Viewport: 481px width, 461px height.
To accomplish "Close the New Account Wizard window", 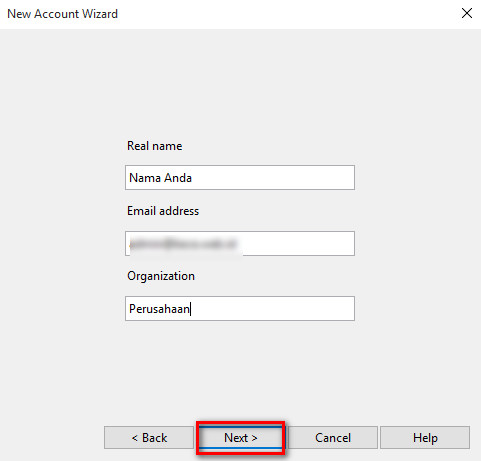I will point(467,13).
